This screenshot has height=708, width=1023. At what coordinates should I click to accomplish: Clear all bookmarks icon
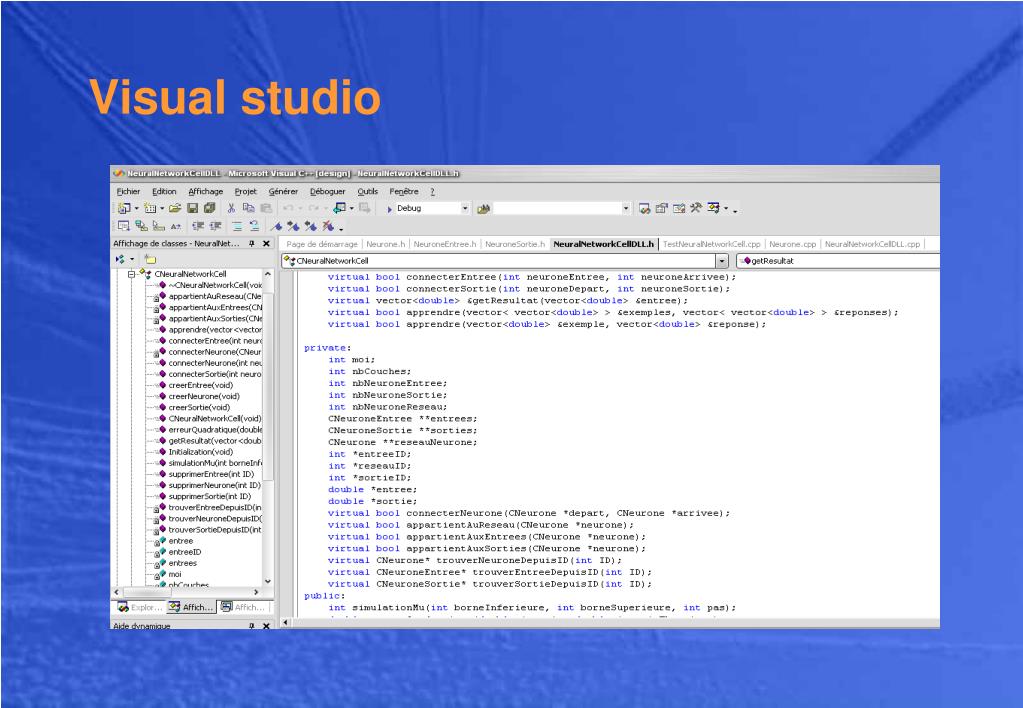tap(328, 226)
